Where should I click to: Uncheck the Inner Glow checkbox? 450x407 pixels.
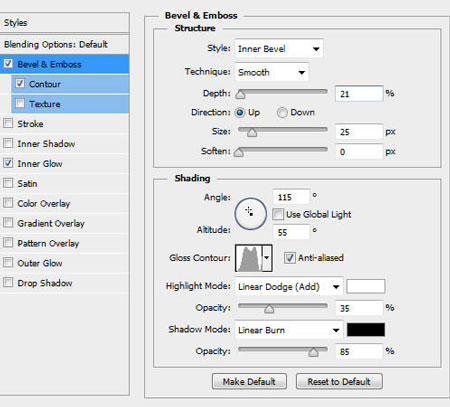click(x=8, y=163)
